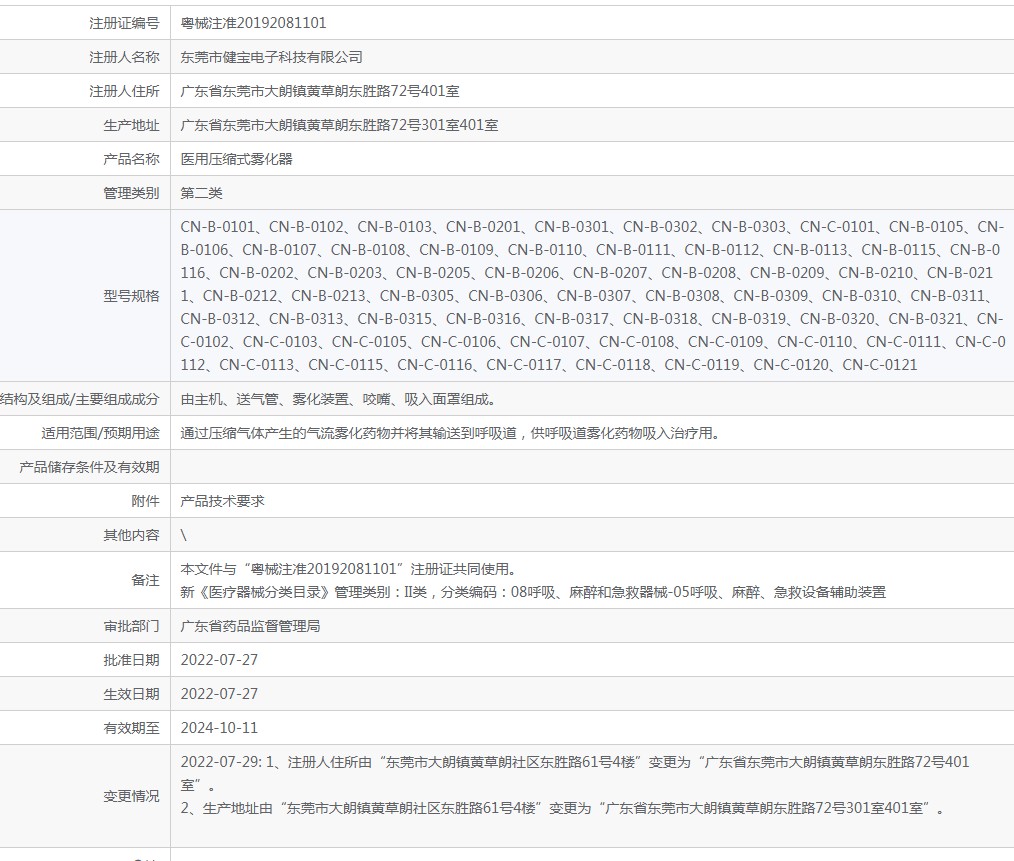This screenshot has width=1014, height=861.
Task: Click remark line 本文件与…注册证共同使用
Action: (349, 569)
